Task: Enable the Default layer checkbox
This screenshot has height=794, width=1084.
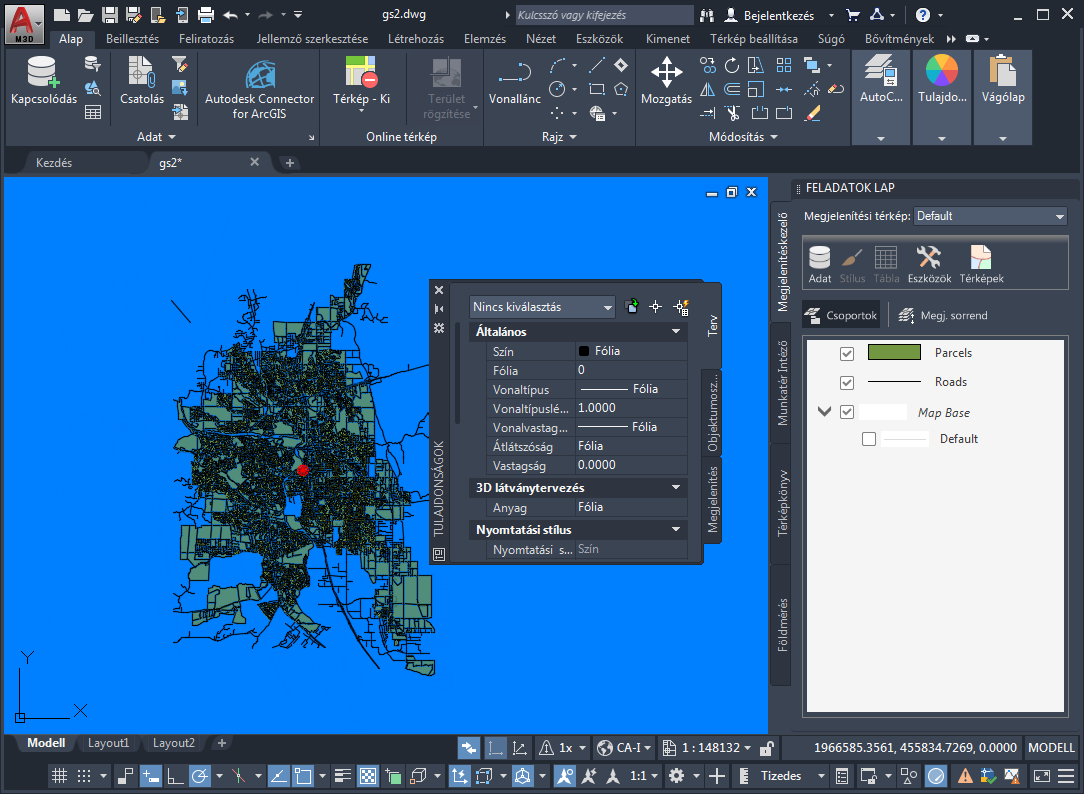Action: point(868,439)
